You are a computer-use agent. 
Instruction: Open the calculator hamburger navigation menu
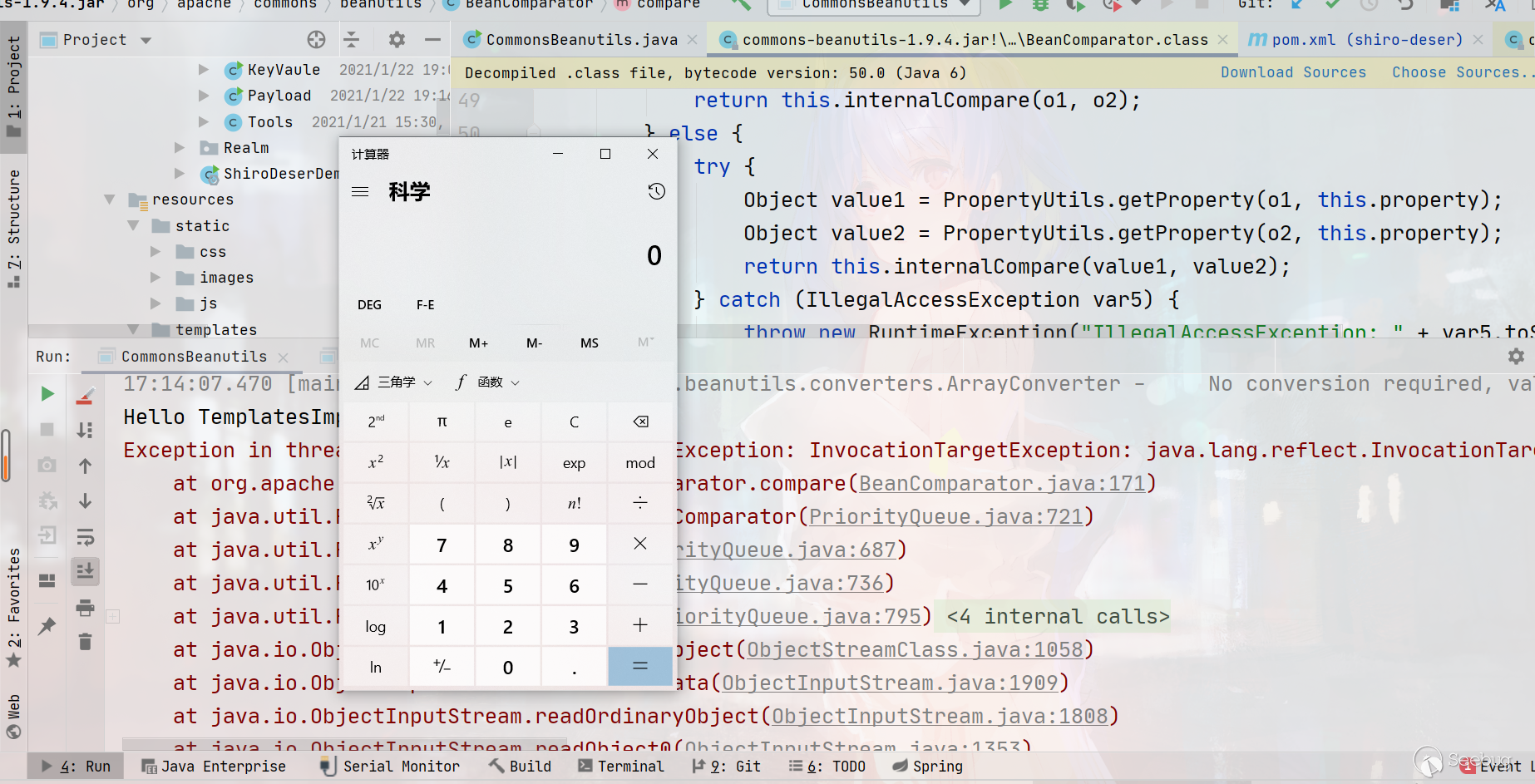tap(360, 192)
